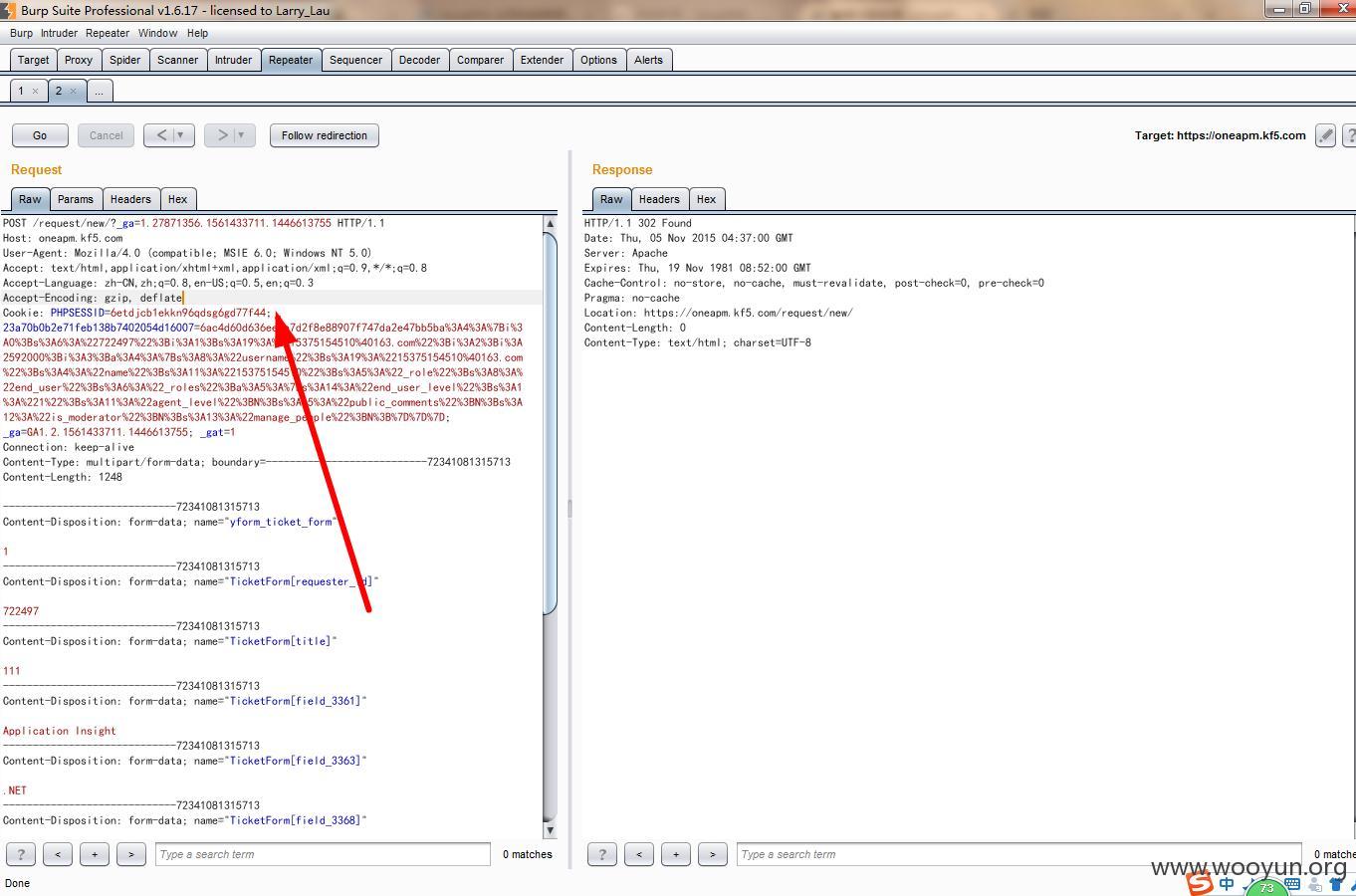Close Repeater tab 2
Viewport: 1356px width, 896px height.
point(73,91)
